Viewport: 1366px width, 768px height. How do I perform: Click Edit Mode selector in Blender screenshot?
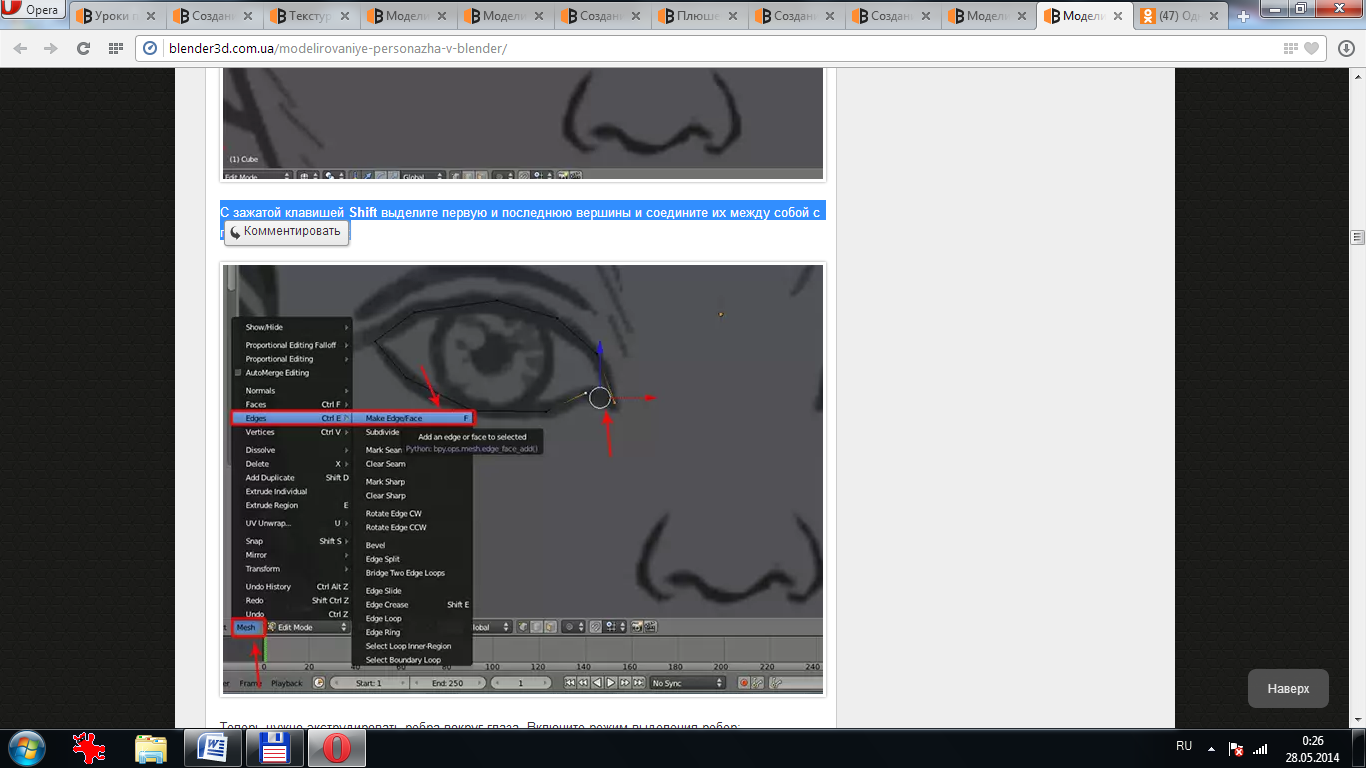pyautogui.click(x=308, y=627)
